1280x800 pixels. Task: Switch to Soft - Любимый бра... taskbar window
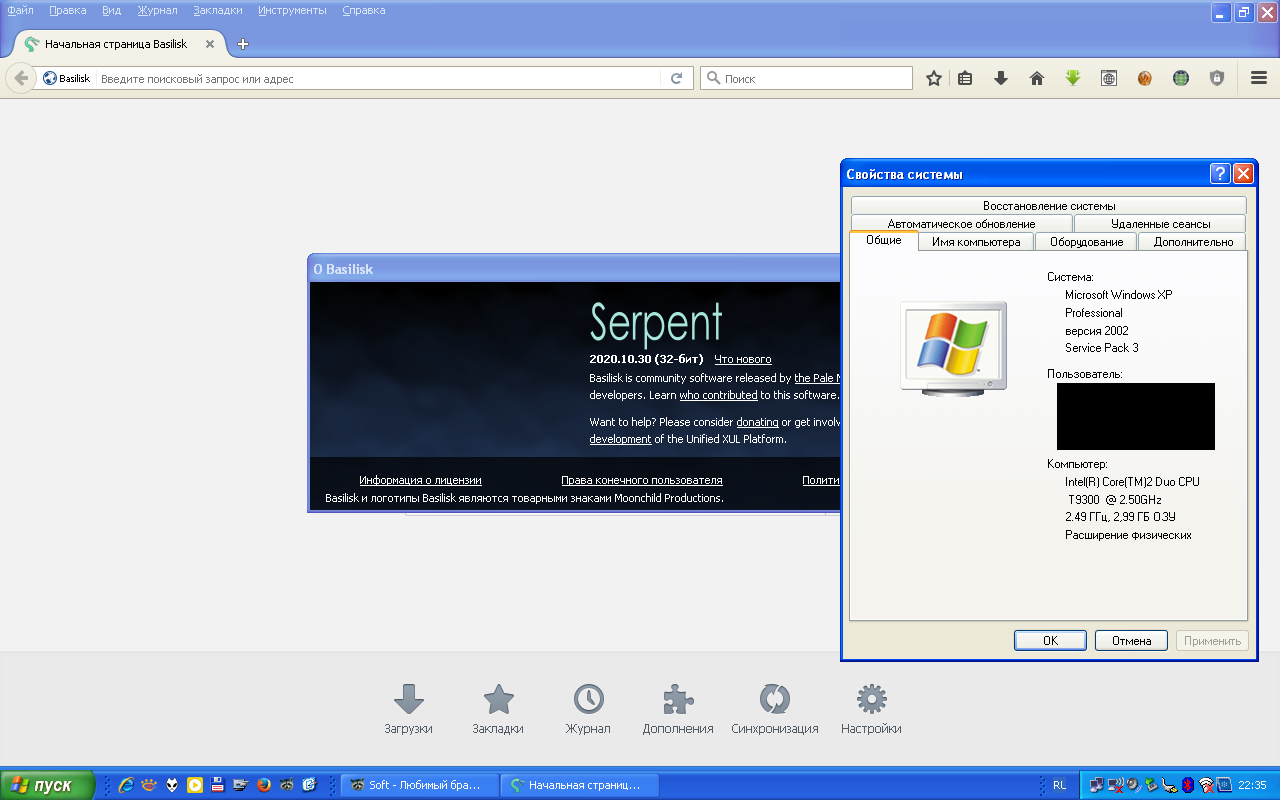click(x=420, y=785)
